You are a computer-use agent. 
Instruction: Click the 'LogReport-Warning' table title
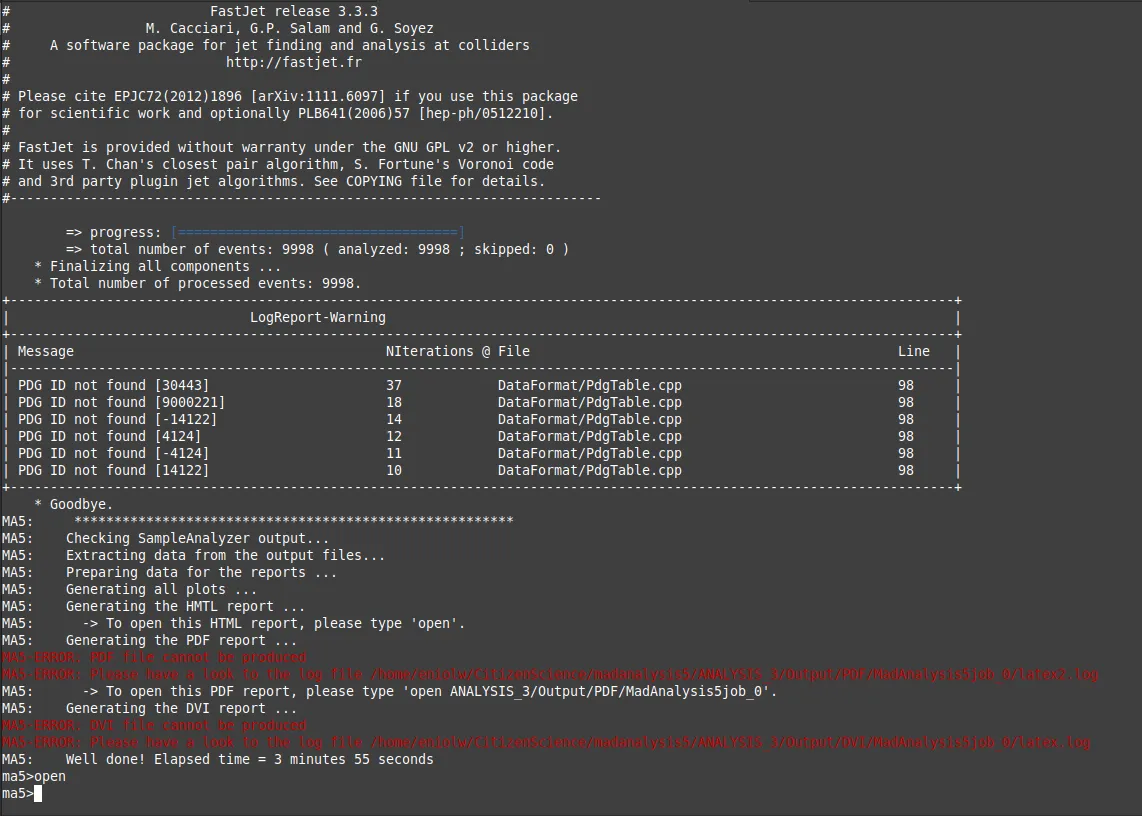[x=318, y=318]
